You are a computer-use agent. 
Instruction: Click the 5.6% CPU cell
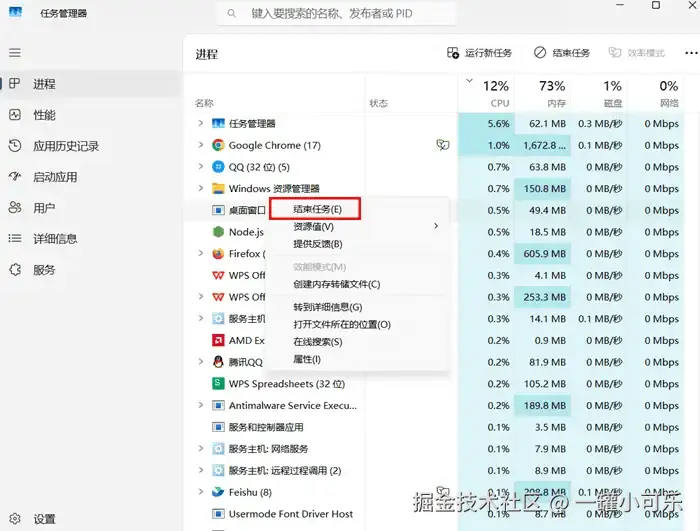coord(486,123)
